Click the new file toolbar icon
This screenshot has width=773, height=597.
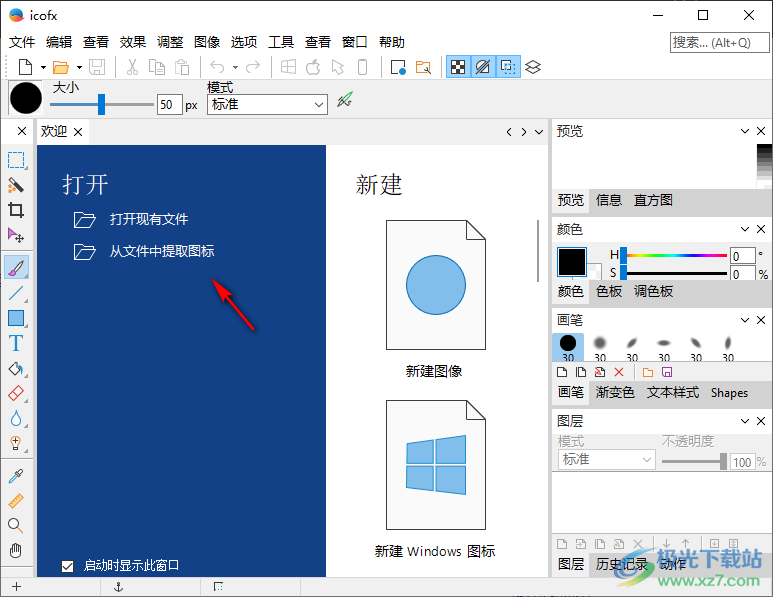[x=25, y=67]
